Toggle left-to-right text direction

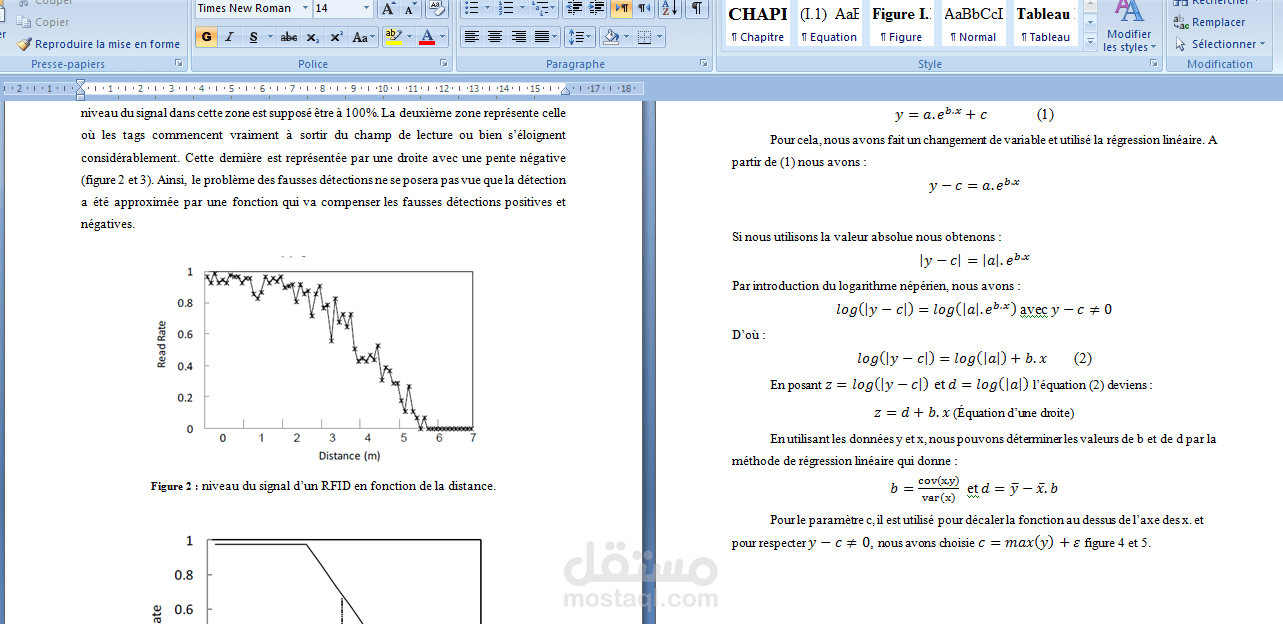point(621,8)
